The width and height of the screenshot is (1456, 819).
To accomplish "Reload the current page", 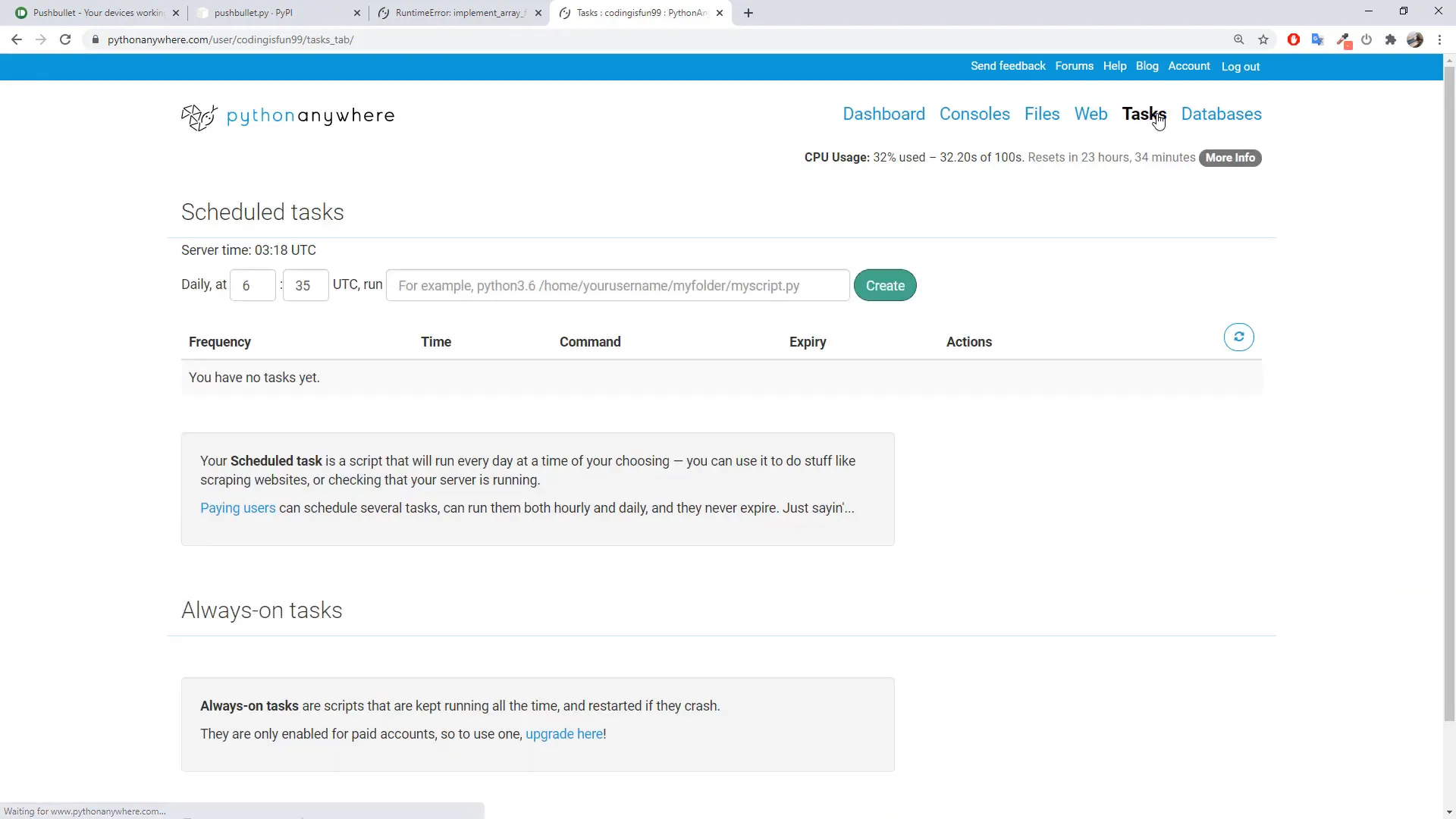I will [65, 39].
